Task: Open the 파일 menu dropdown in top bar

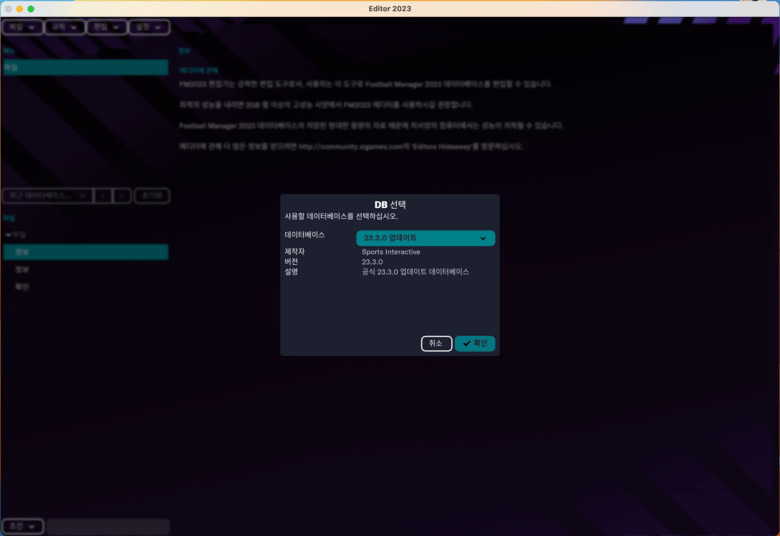Action: pyautogui.click(x=22, y=27)
